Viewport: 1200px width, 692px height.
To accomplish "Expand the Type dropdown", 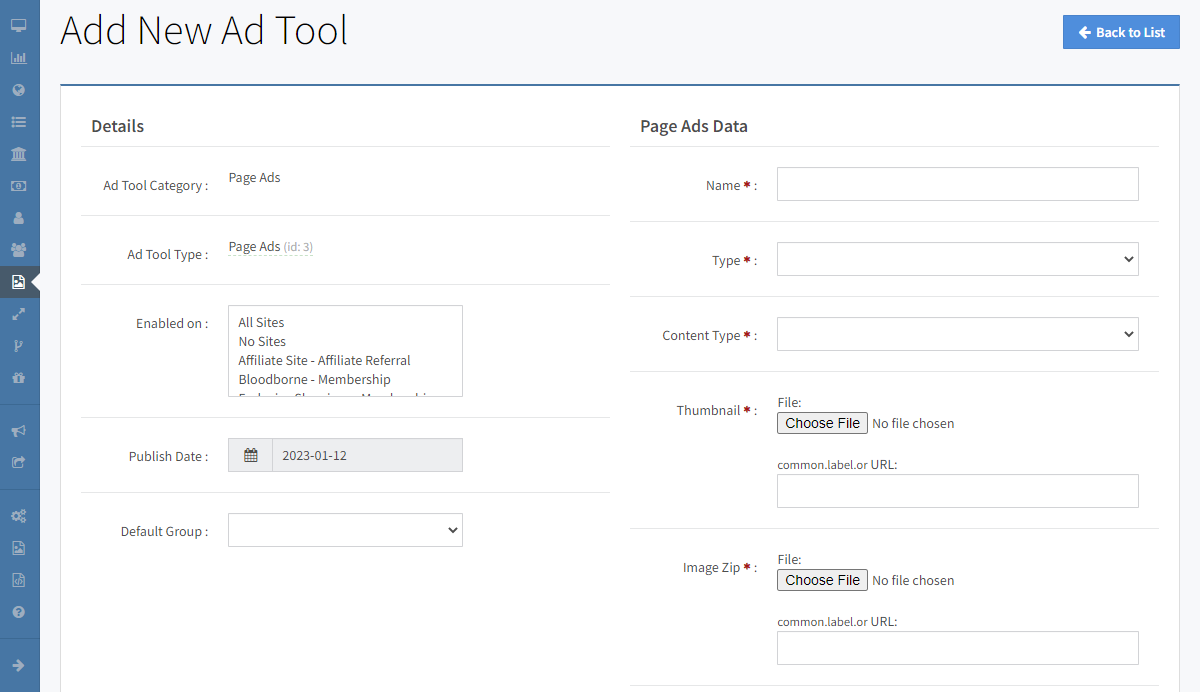I will tap(957, 259).
